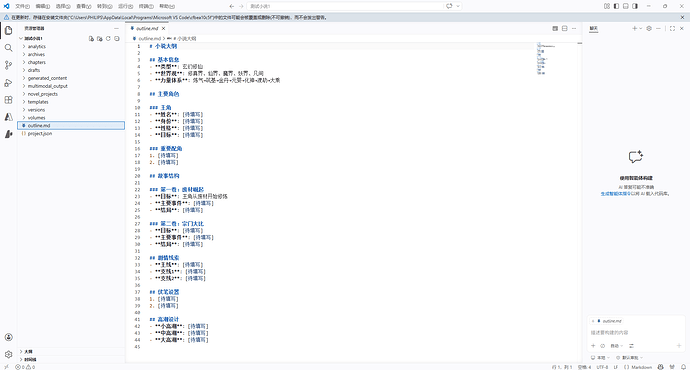Toggle the secondary side bar visibility
Viewport: 690px width, 370px height.
[635, 6]
